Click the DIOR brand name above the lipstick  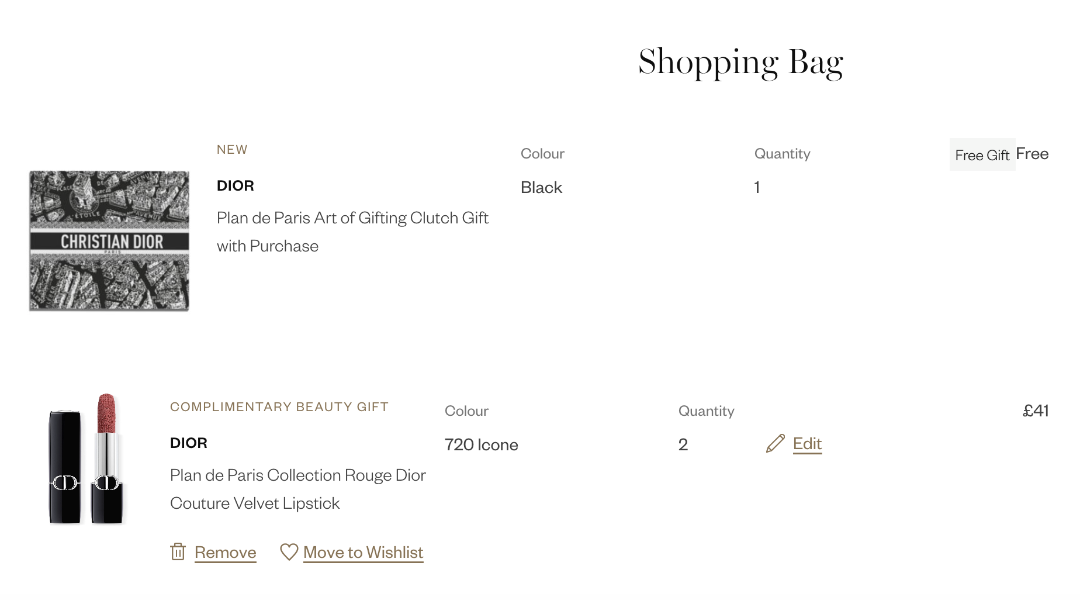click(189, 443)
